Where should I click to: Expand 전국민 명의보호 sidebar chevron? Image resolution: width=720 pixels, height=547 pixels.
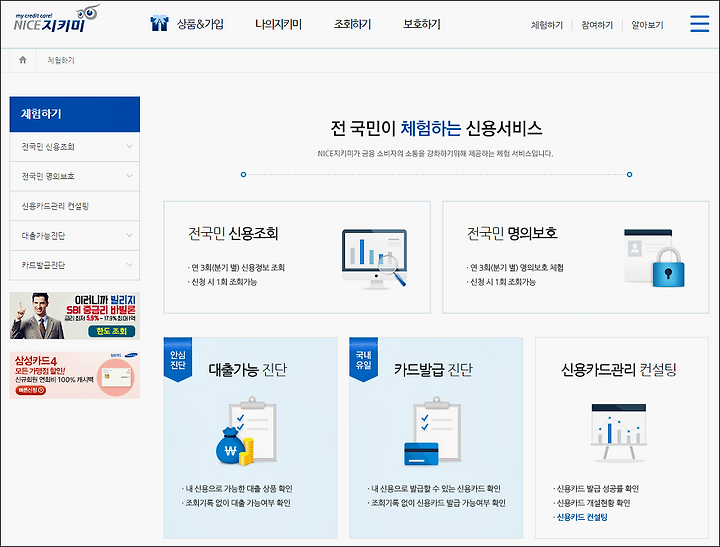(129, 176)
